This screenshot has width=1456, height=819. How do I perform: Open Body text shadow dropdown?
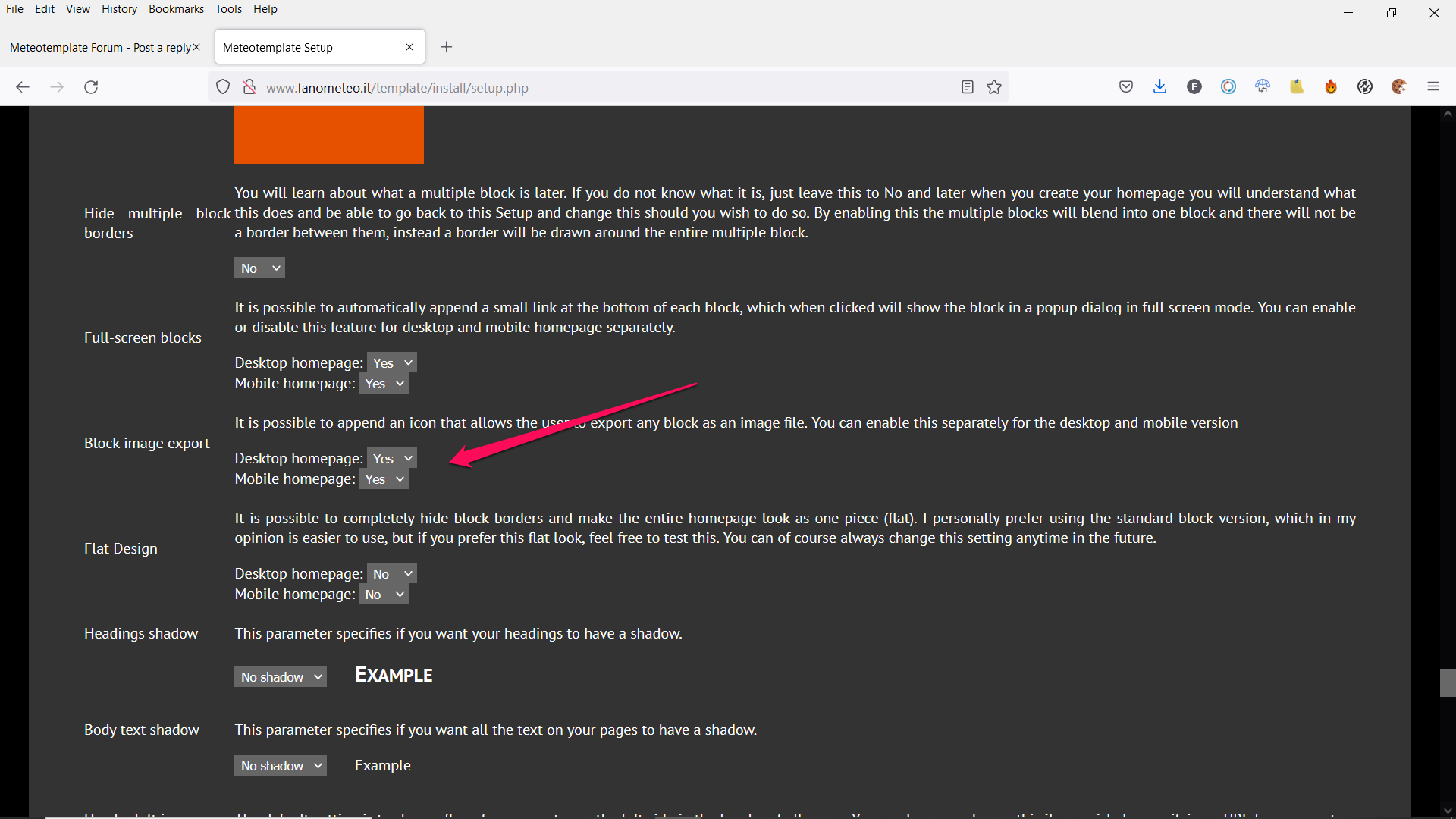point(281,766)
